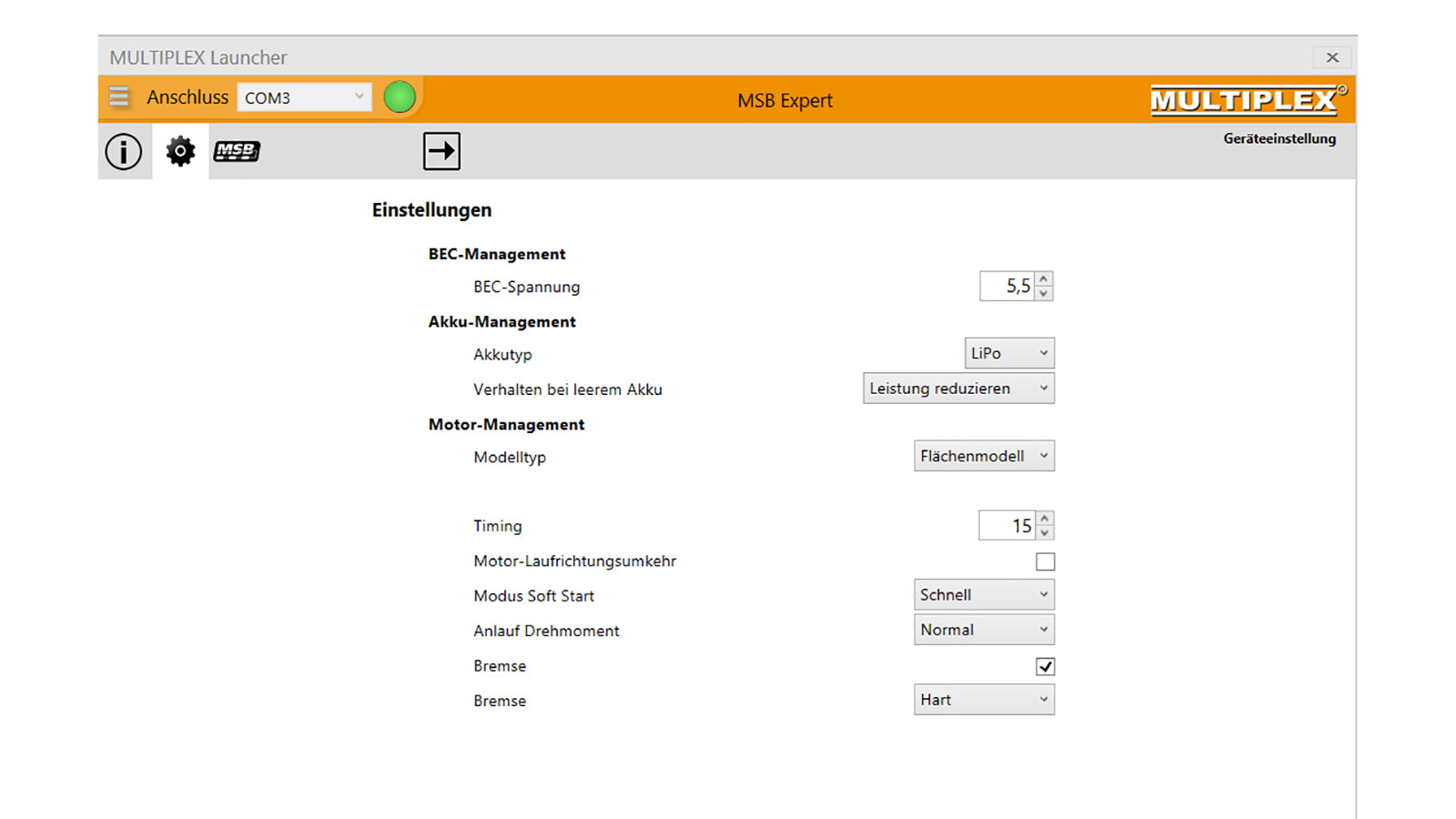Screen dimensions: 1456x819
Task: Click the BEC-Spannung value field
Action: (1006, 286)
